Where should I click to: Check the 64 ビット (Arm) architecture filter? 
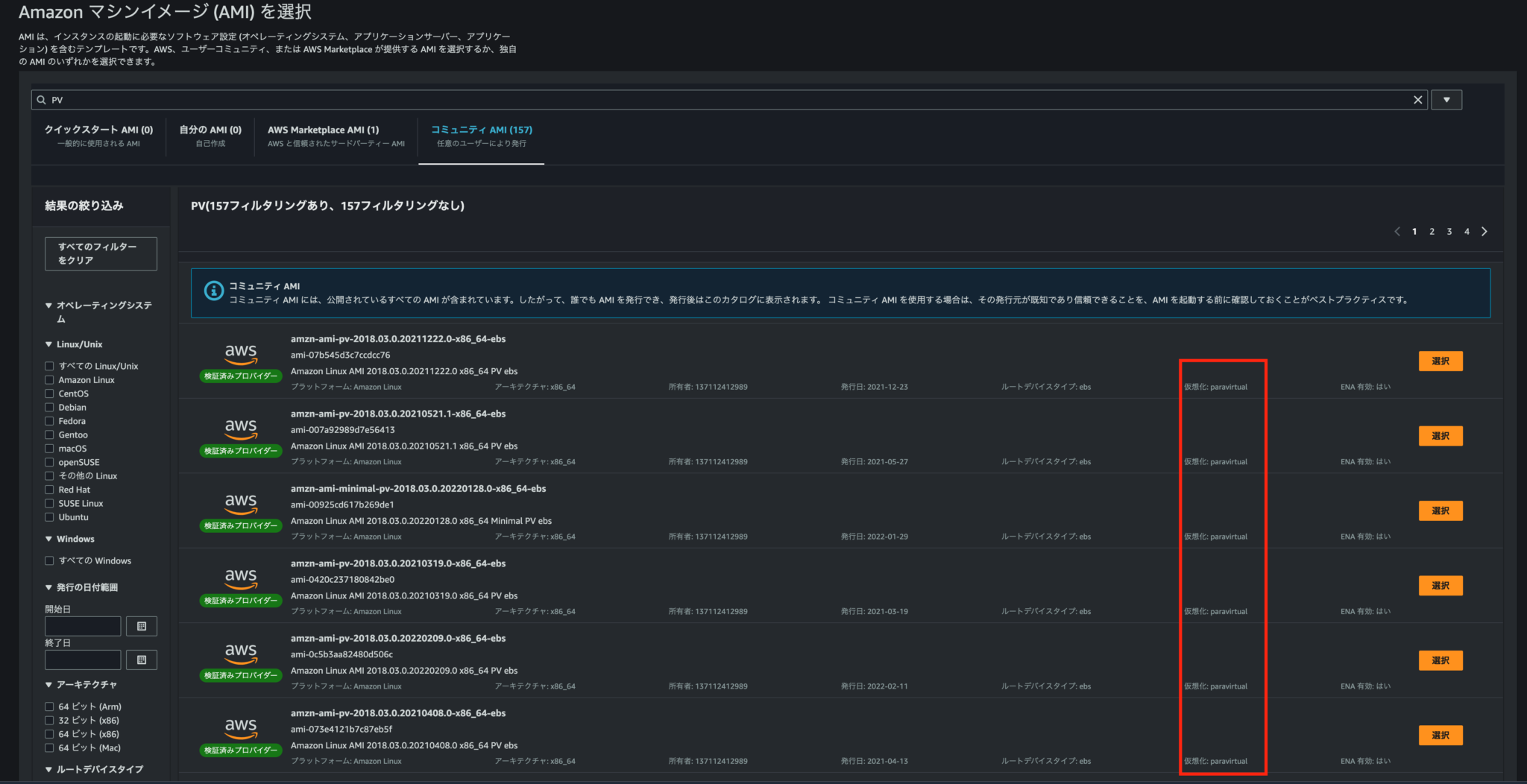click(49, 706)
